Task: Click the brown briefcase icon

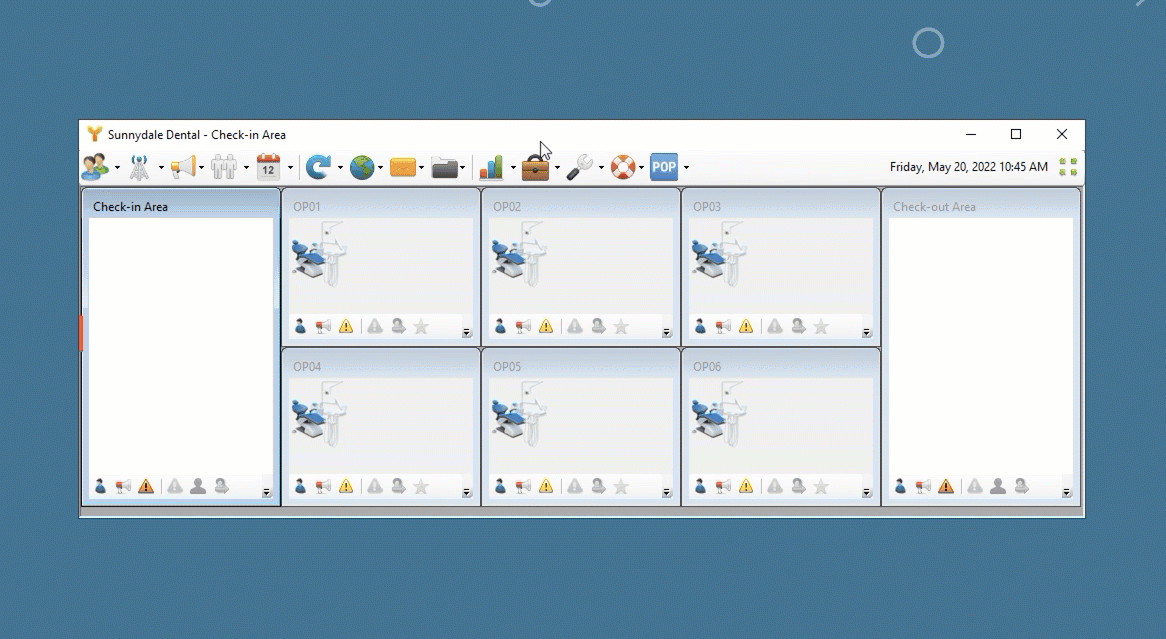Action: point(535,167)
